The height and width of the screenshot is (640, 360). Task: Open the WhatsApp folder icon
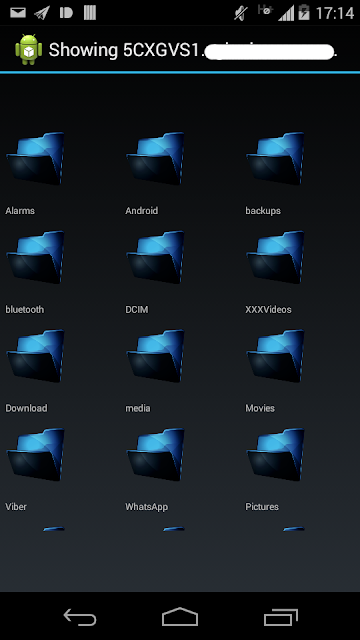[x=156, y=455]
